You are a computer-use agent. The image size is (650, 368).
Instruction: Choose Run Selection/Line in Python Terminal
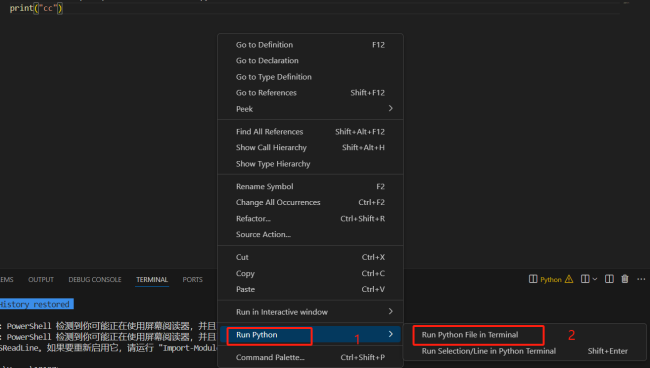click(525, 351)
